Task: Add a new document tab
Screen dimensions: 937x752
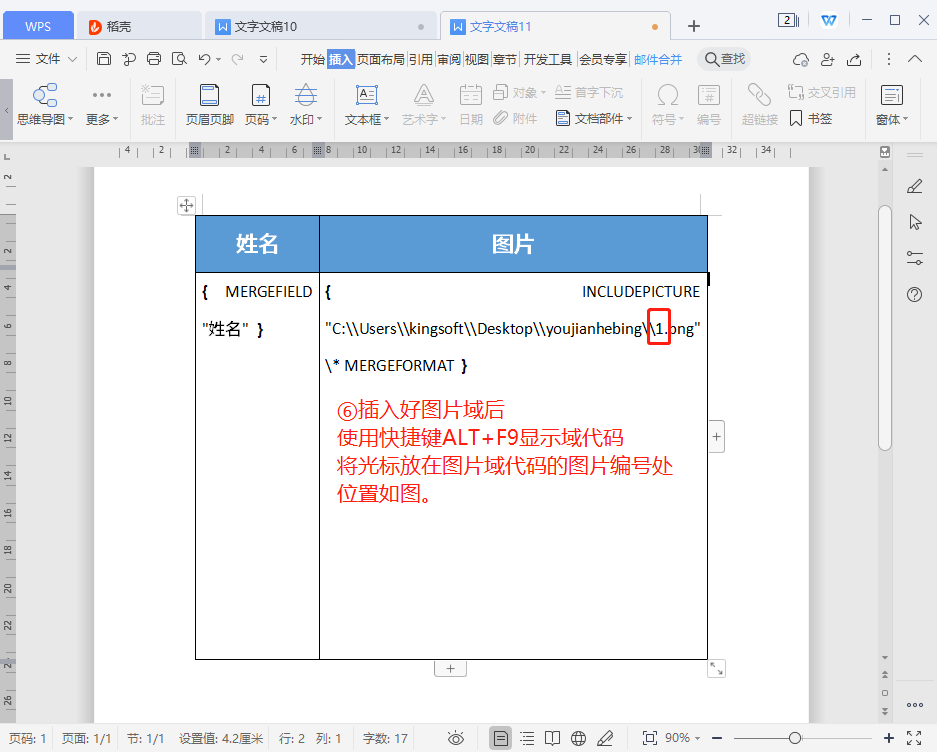Action: coord(693,26)
